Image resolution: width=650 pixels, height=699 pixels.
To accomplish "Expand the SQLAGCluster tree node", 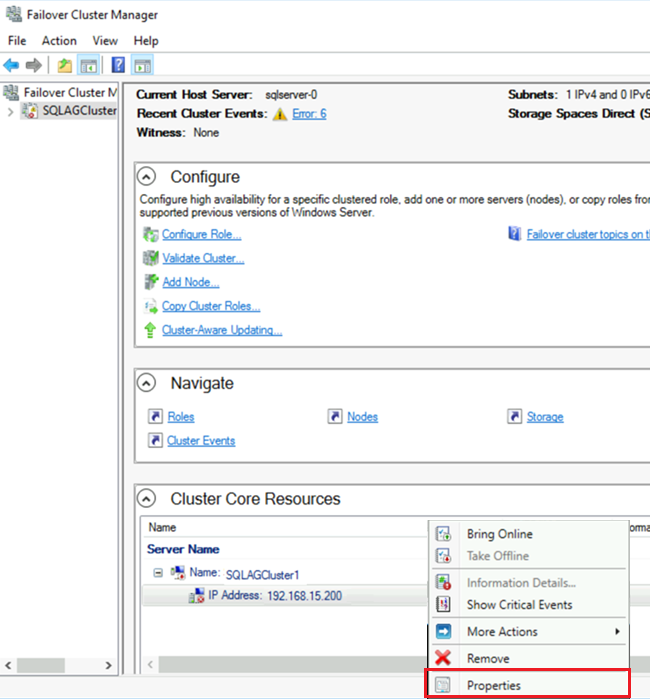I will (11, 111).
